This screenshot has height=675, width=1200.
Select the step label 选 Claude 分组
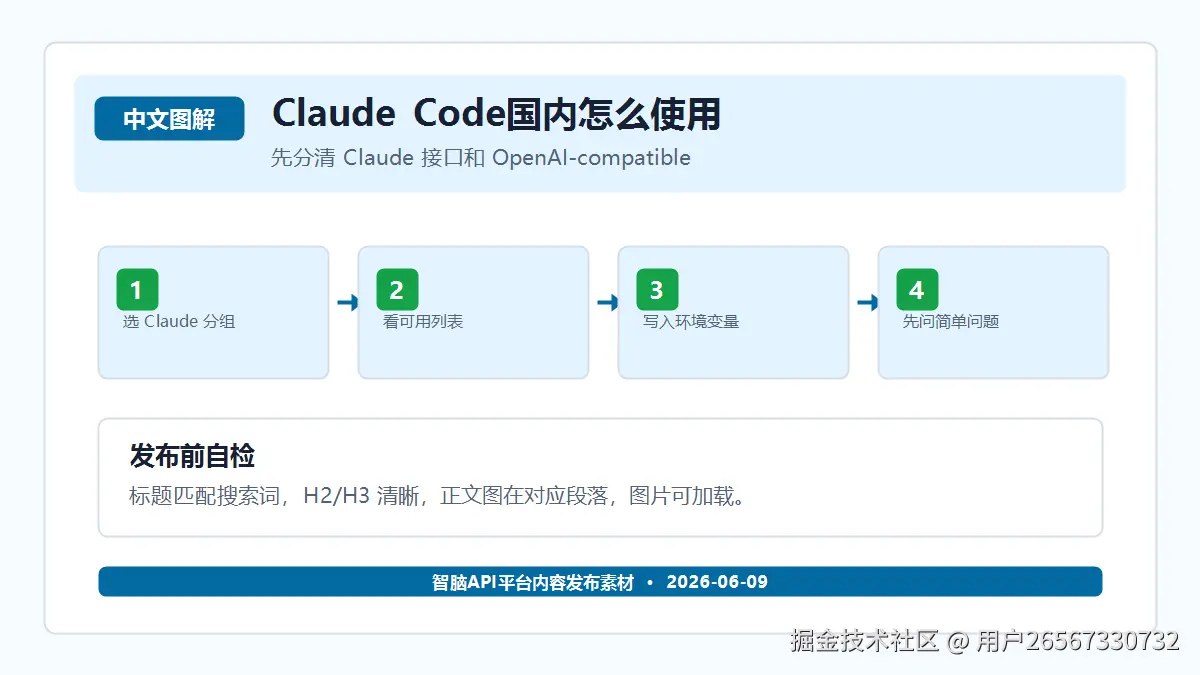point(179,322)
